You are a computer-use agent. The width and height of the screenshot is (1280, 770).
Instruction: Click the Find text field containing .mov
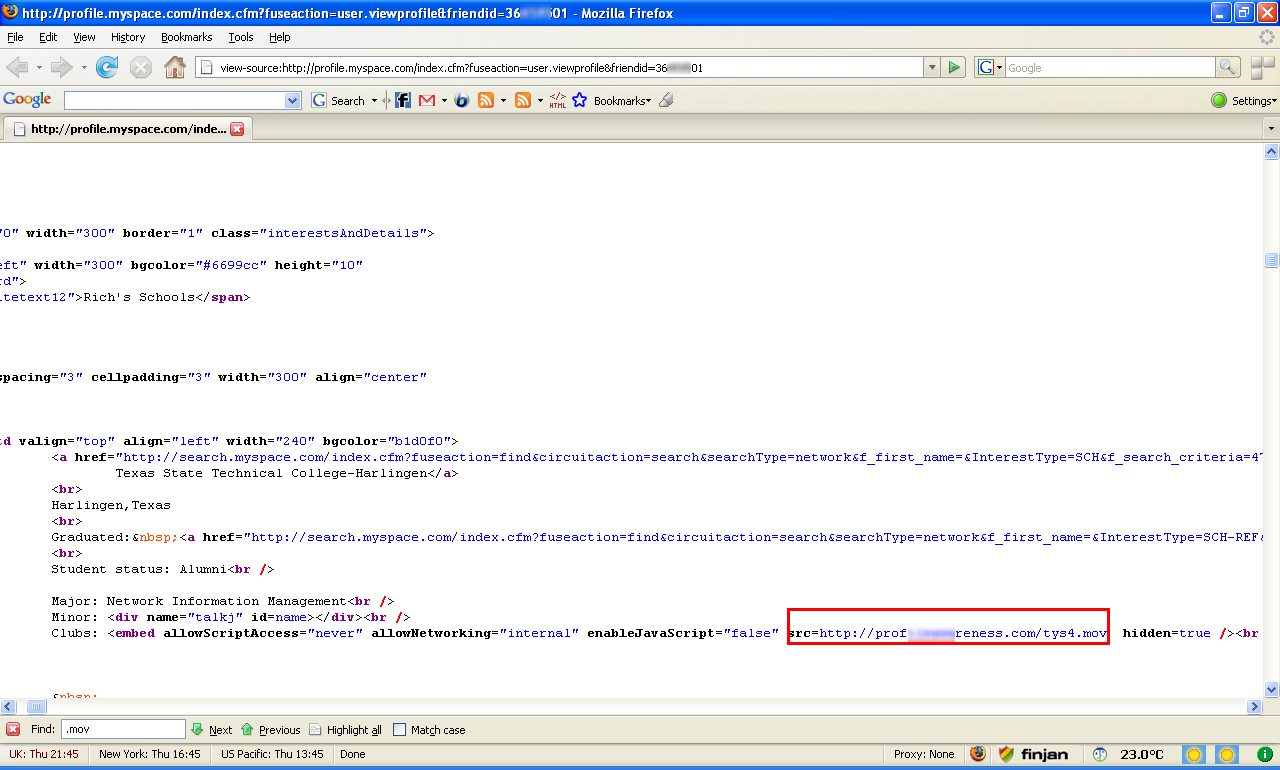click(124, 729)
